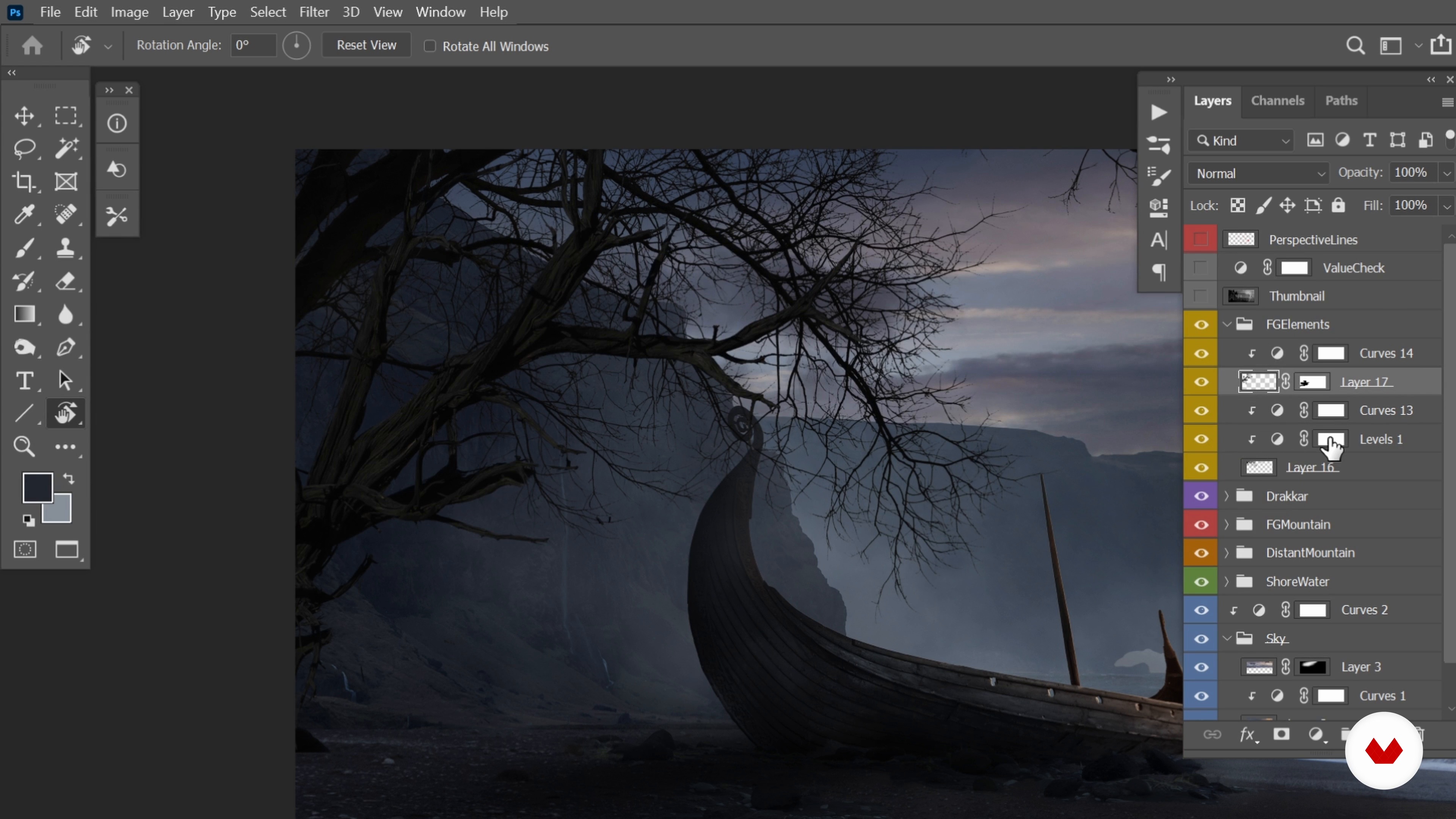Click the rotation angle dial
This screenshot has height=819, width=1456.
coord(296,45)
